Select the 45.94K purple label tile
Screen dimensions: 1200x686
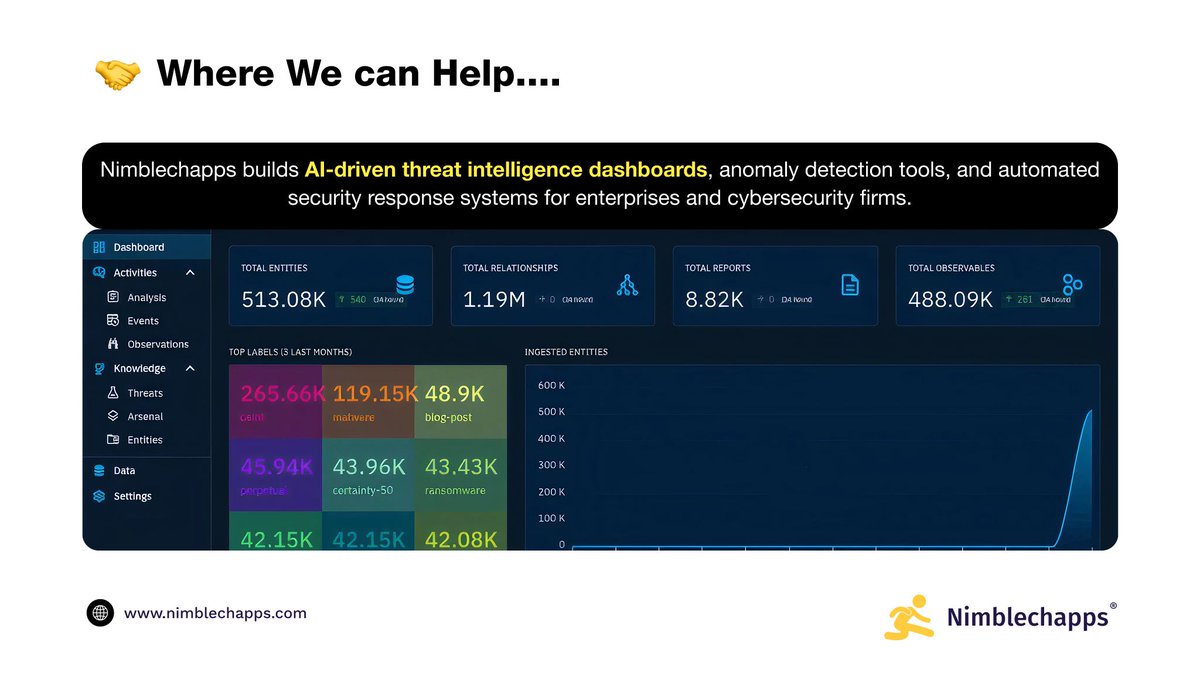[275, 476]
